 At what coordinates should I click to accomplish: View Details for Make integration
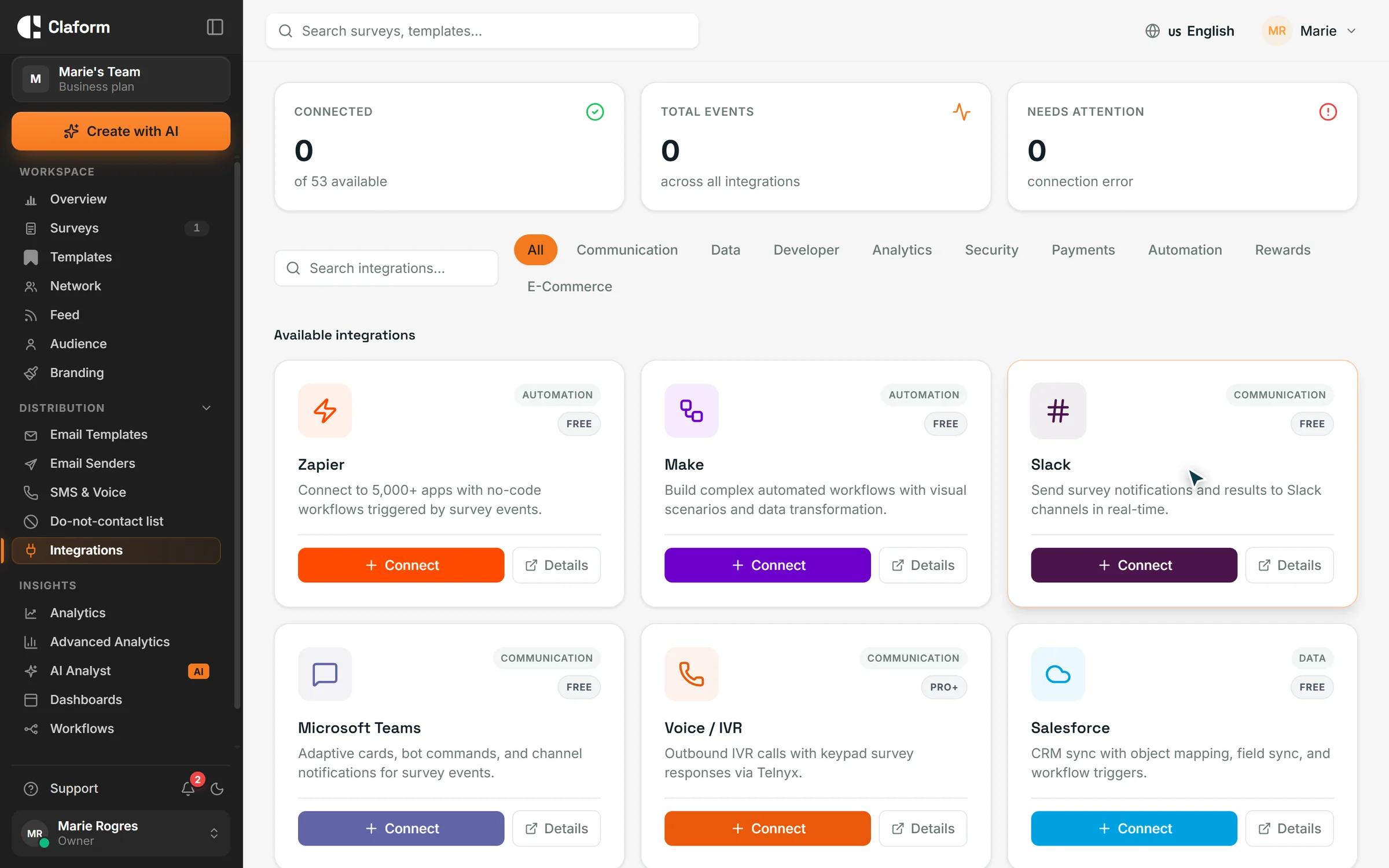pyautogui.click(x=923, y=565)
